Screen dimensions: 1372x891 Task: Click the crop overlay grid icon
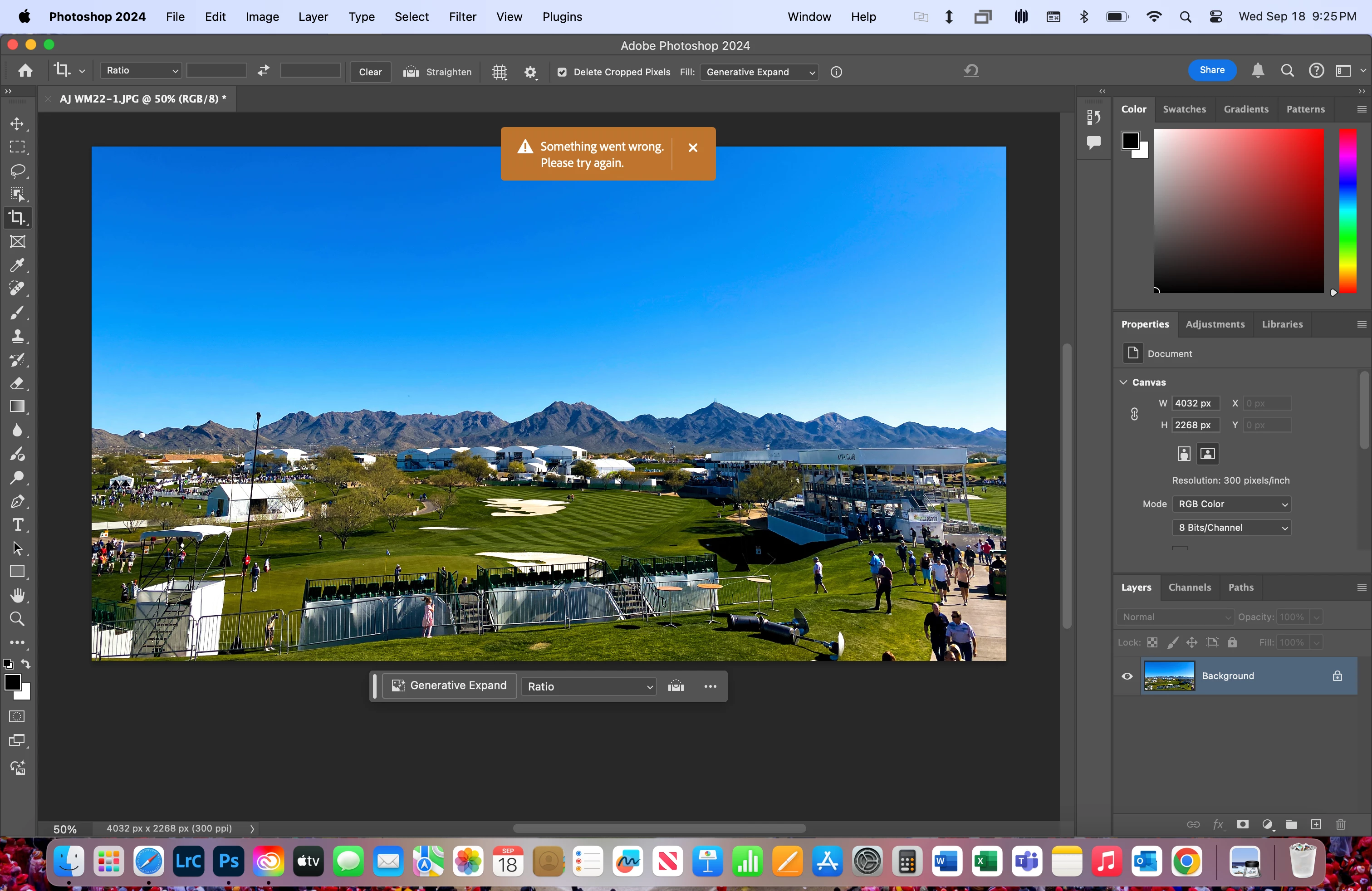(499, 72)
